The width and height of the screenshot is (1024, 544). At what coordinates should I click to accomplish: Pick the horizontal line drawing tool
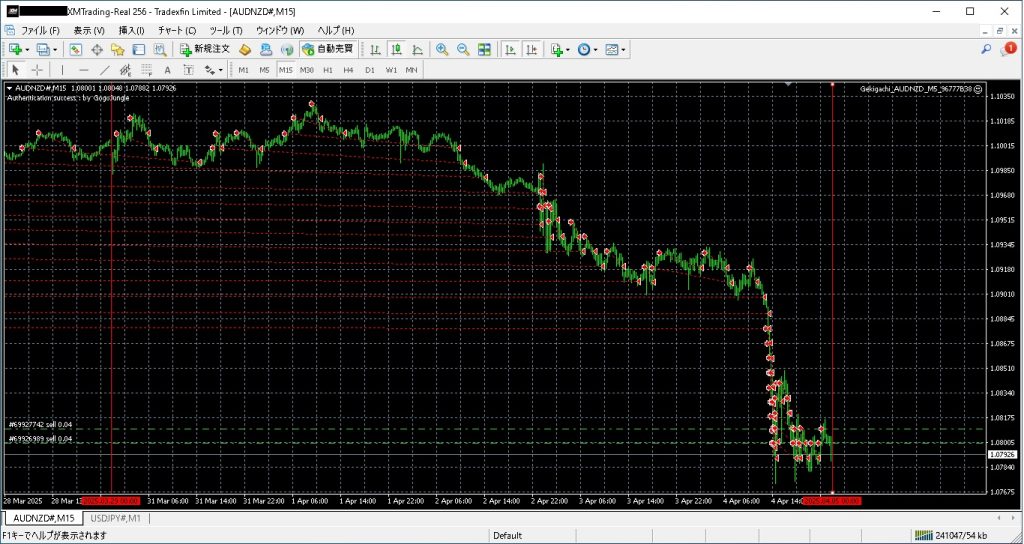pyautogui.click(x=83, y=70)
